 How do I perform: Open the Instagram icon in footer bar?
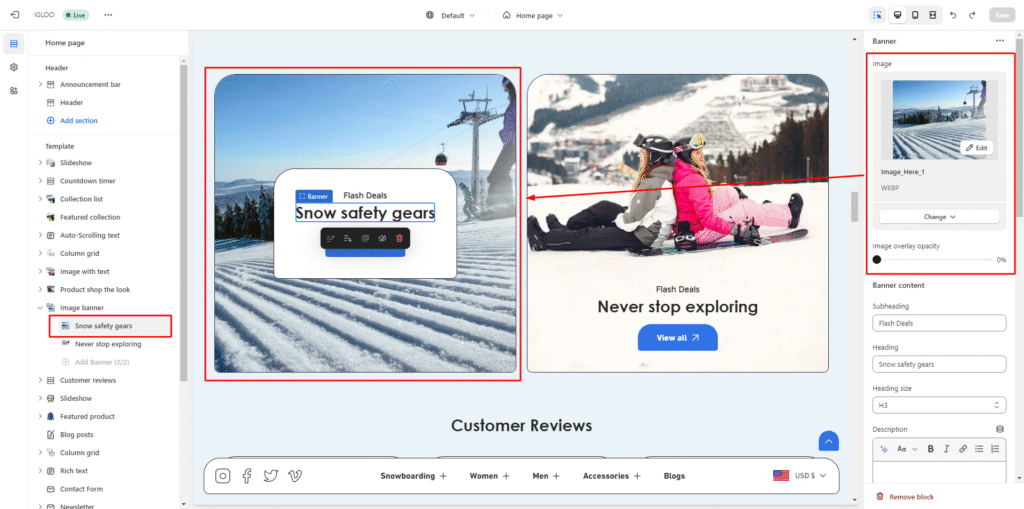pyautogui.click(x=223, y=476)
